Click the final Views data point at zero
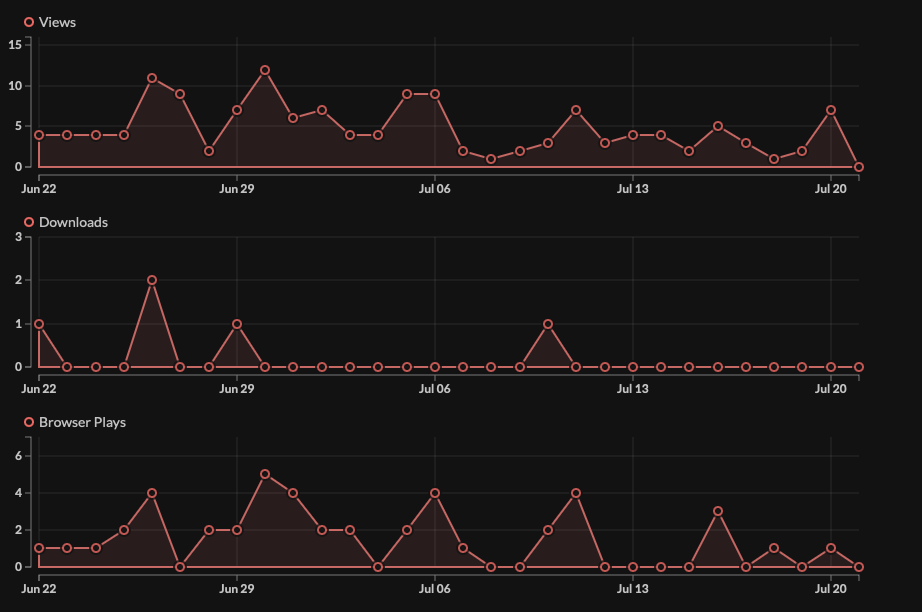 859,167
